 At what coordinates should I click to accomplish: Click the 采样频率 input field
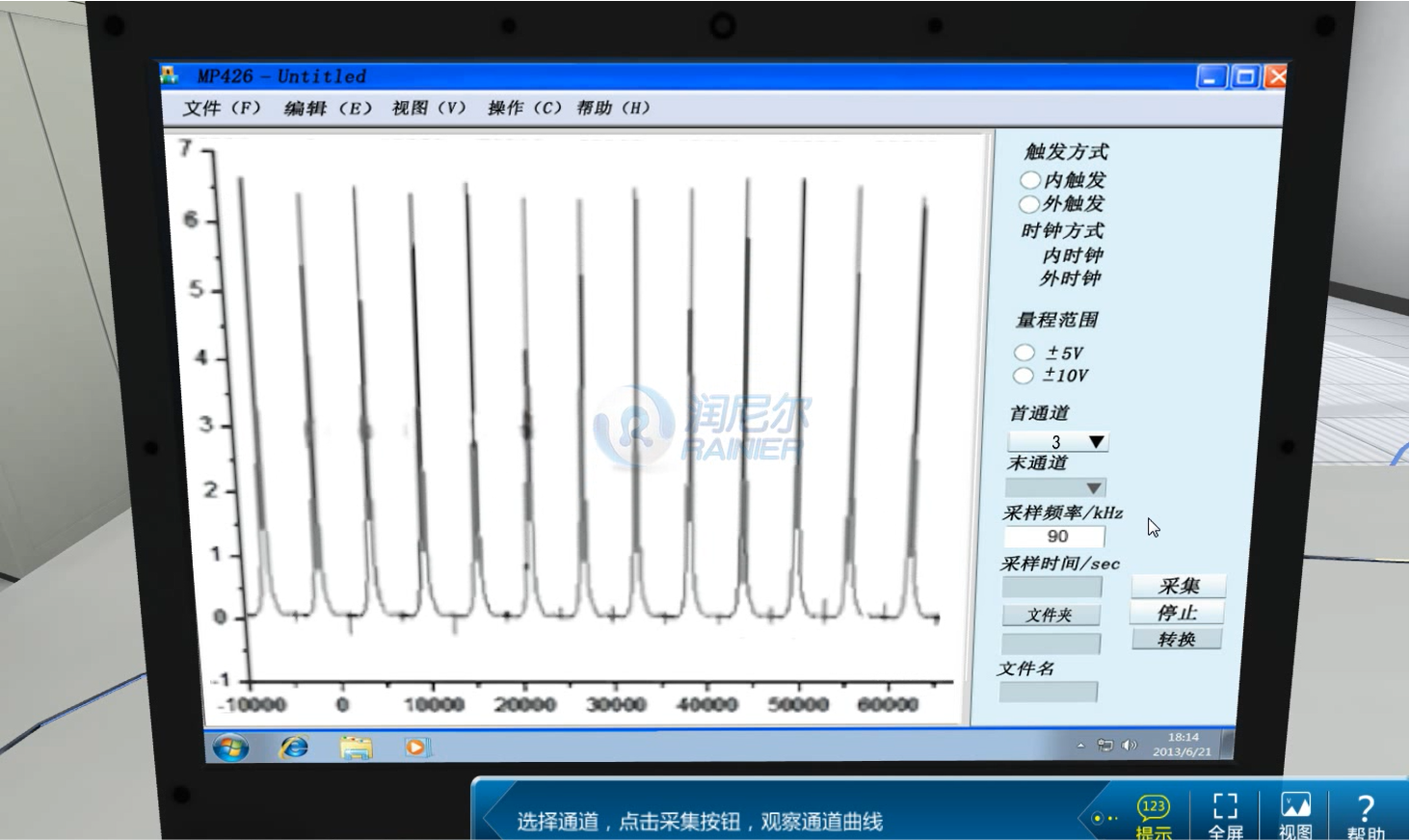click(1054, 537)
